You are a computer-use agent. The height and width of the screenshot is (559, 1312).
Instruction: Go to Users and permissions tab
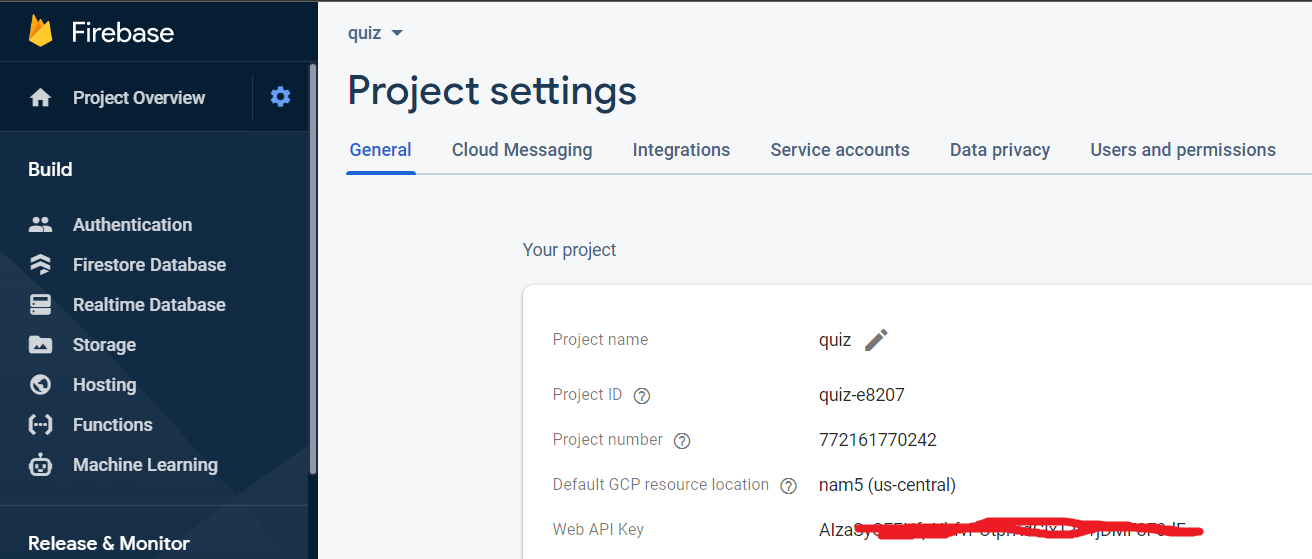coord(1183,150)
